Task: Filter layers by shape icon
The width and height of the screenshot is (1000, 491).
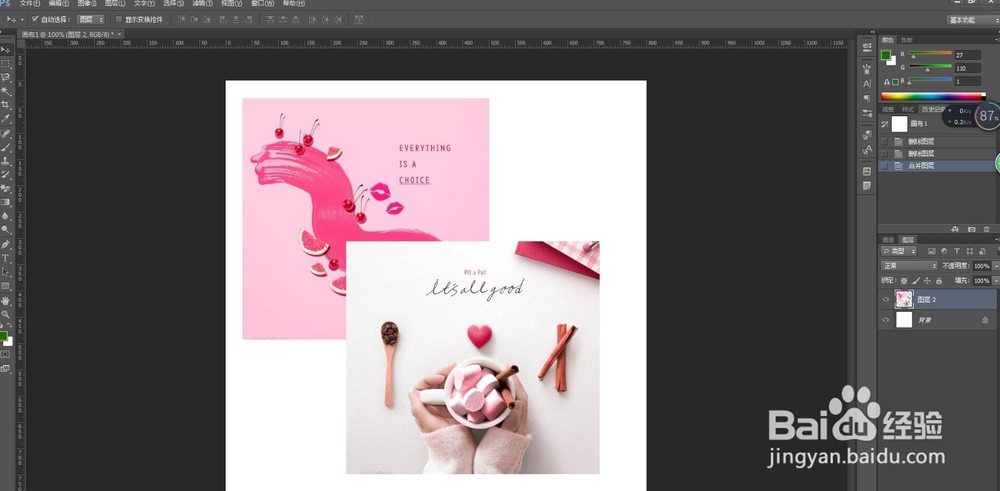Action: tap(970, 251)
